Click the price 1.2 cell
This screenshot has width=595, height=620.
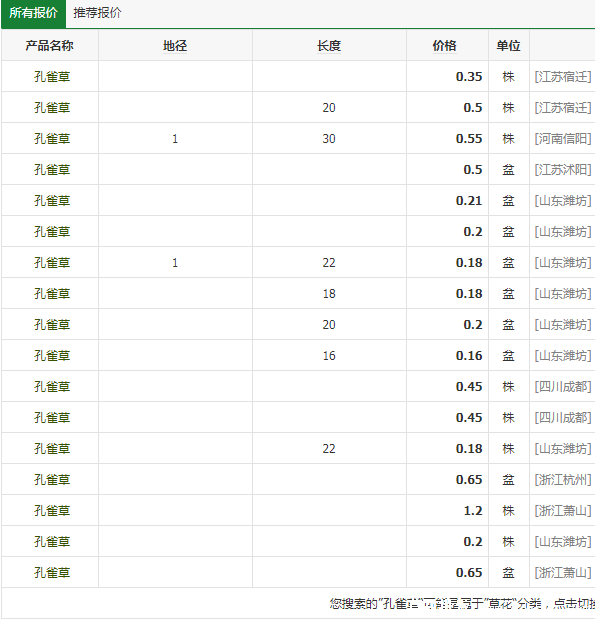click(473, 511)
